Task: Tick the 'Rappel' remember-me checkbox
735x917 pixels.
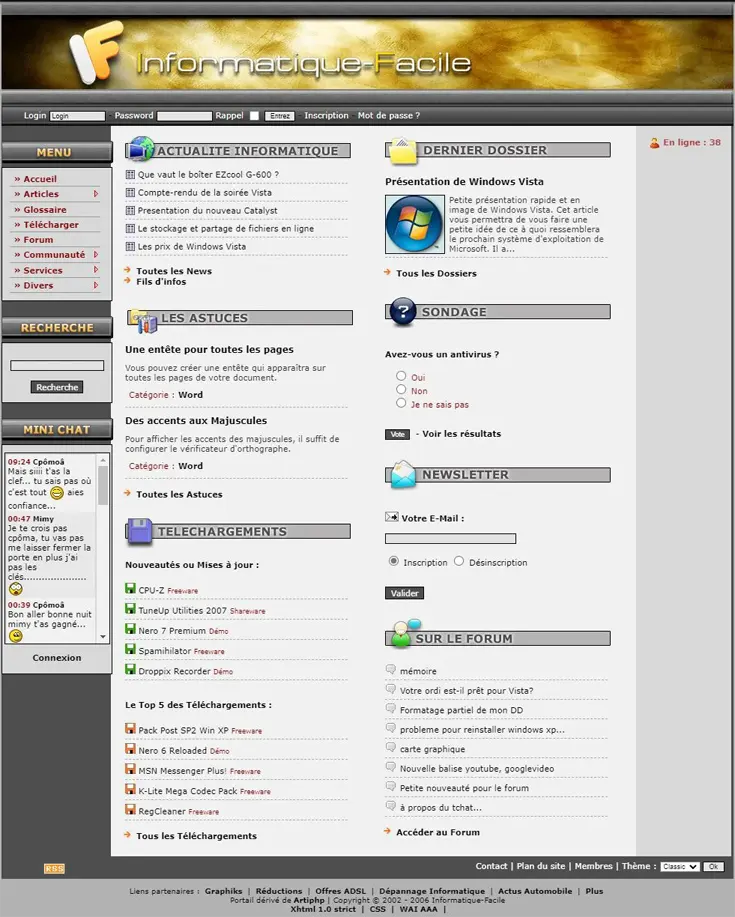Action: 254,116
